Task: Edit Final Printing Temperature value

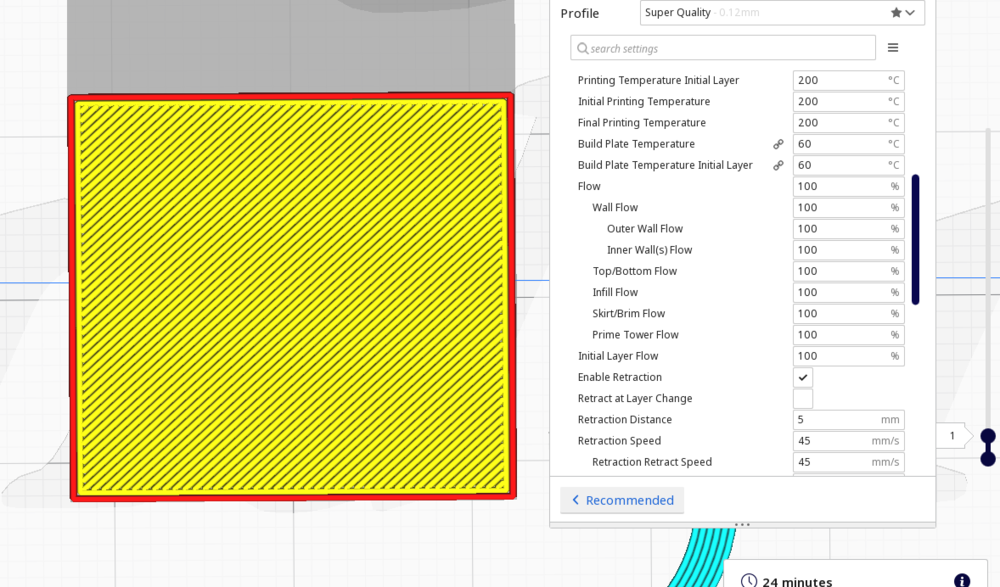Action: (848, 123)
